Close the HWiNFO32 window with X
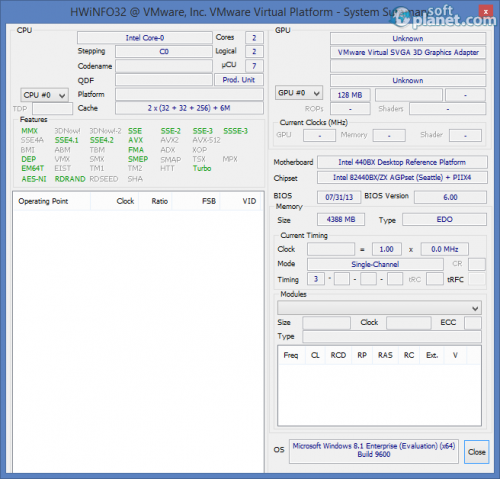Viewport: 500px width, 479px height. pyautogui.click(x=486, y=12)
